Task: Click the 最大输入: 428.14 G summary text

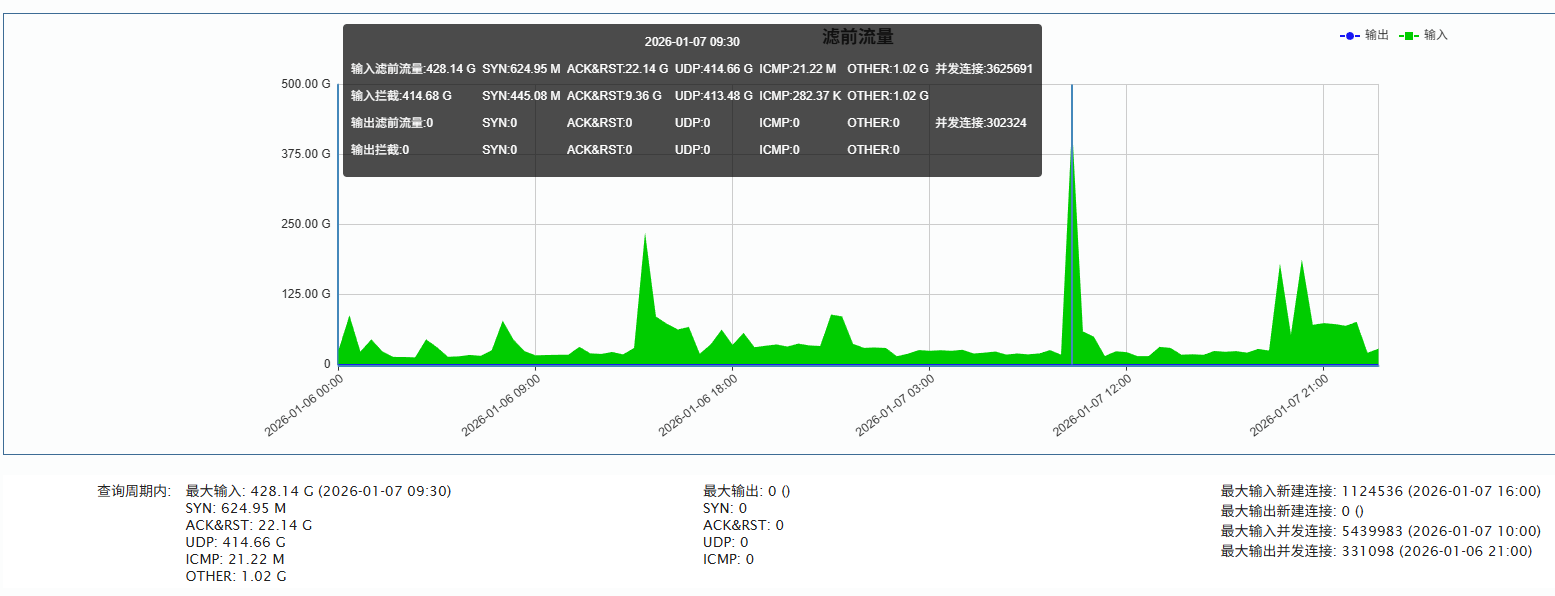Action: tap(318, 491)
